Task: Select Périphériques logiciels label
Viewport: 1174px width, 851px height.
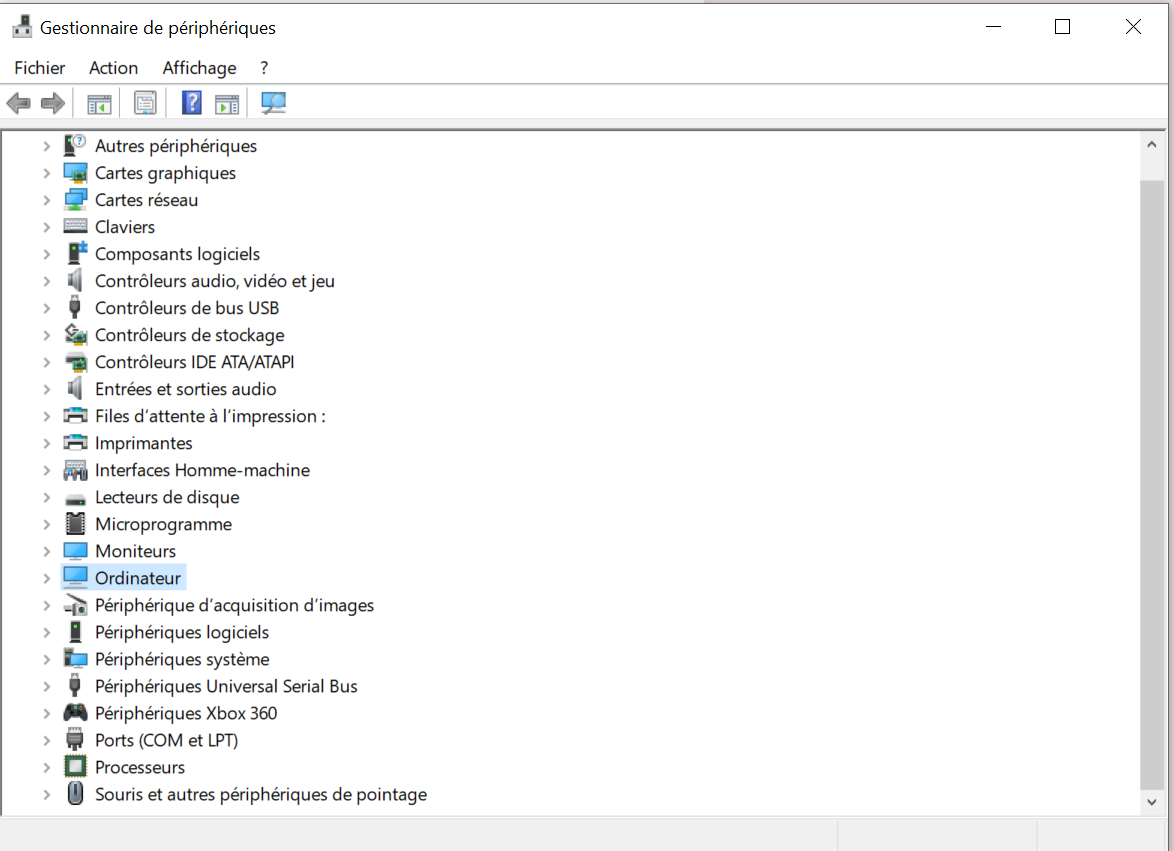Action: point(182,632)
